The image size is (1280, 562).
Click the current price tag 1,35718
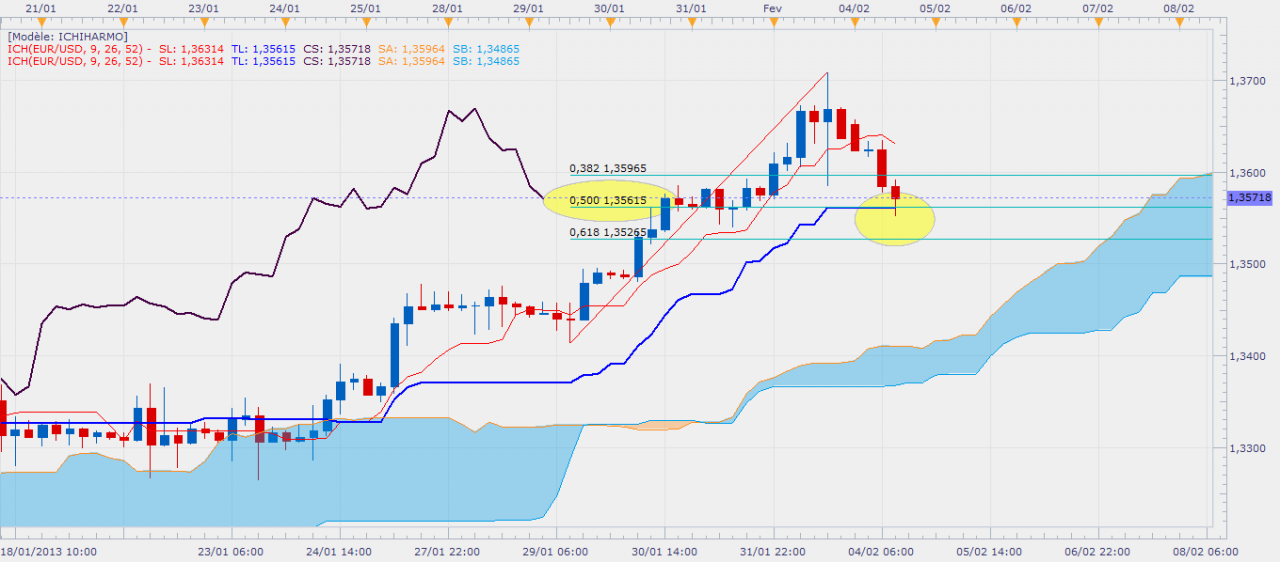[x=1249, y=198]
